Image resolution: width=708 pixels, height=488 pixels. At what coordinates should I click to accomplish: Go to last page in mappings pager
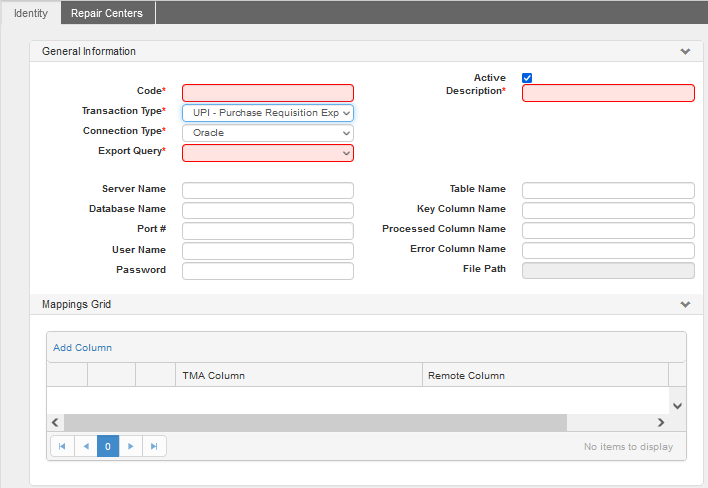click(154, 446)
